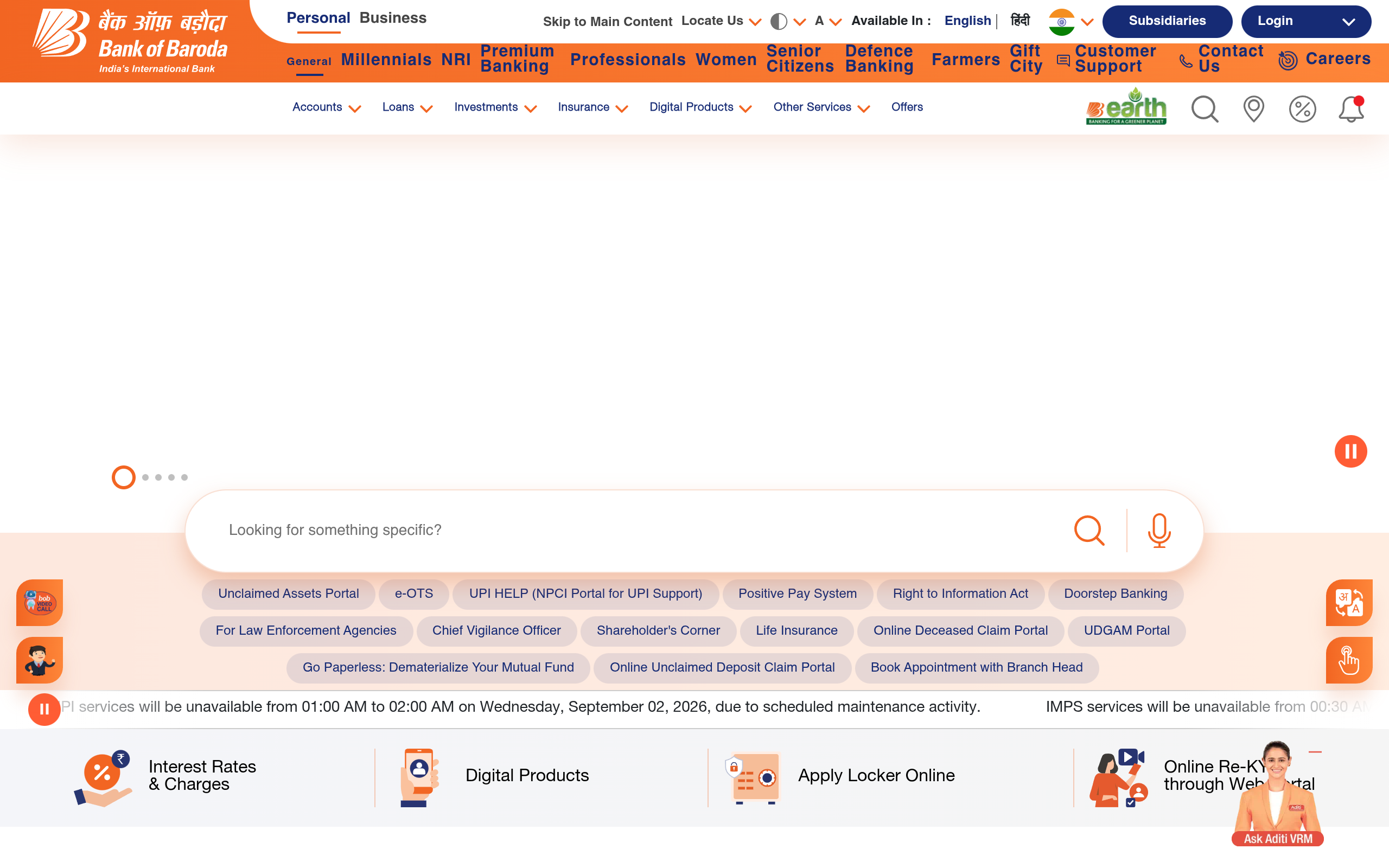Switch to the Personal tab
The image size is (1389, 868).
(x=318, y=18)
